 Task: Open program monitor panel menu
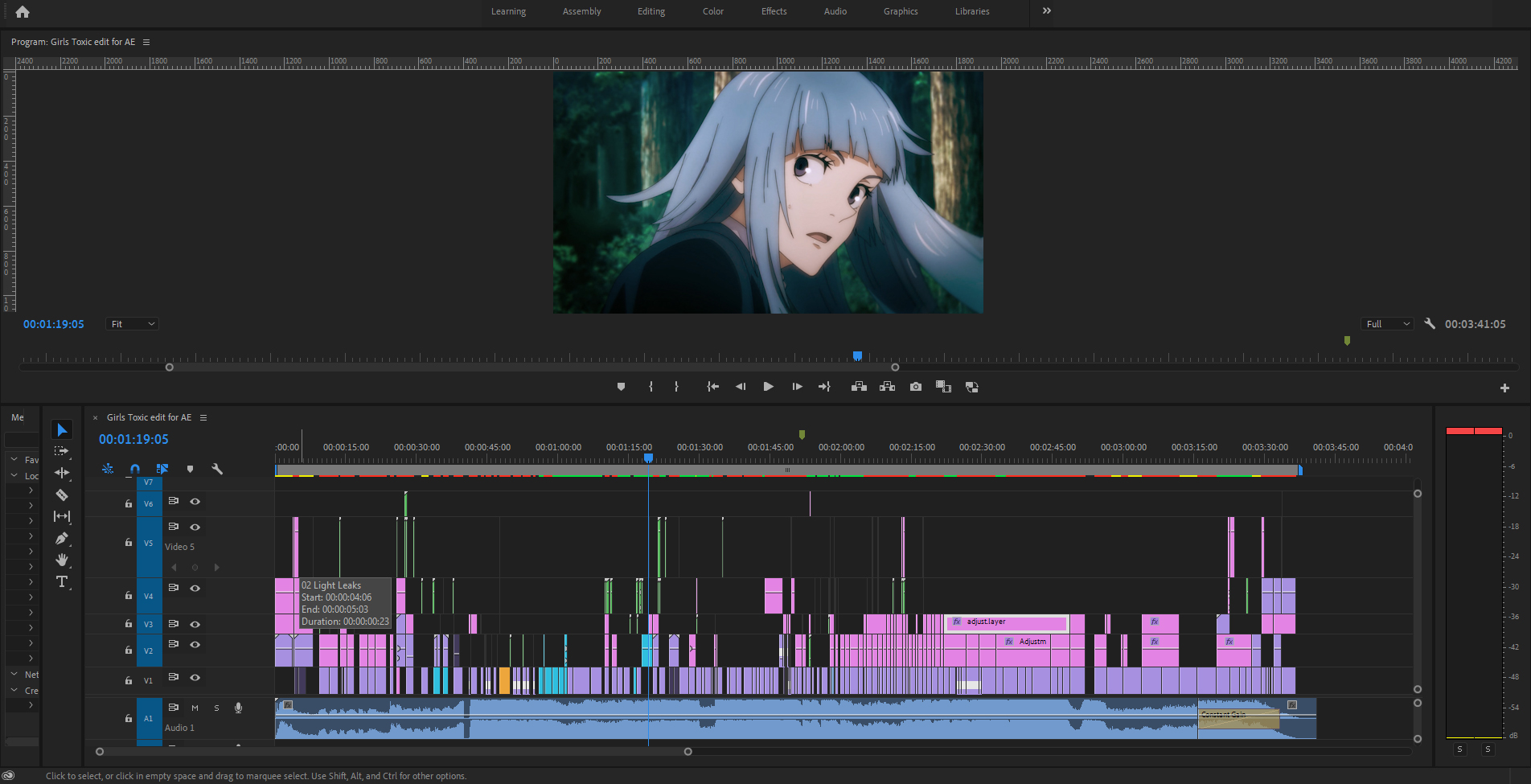(146, 42)
